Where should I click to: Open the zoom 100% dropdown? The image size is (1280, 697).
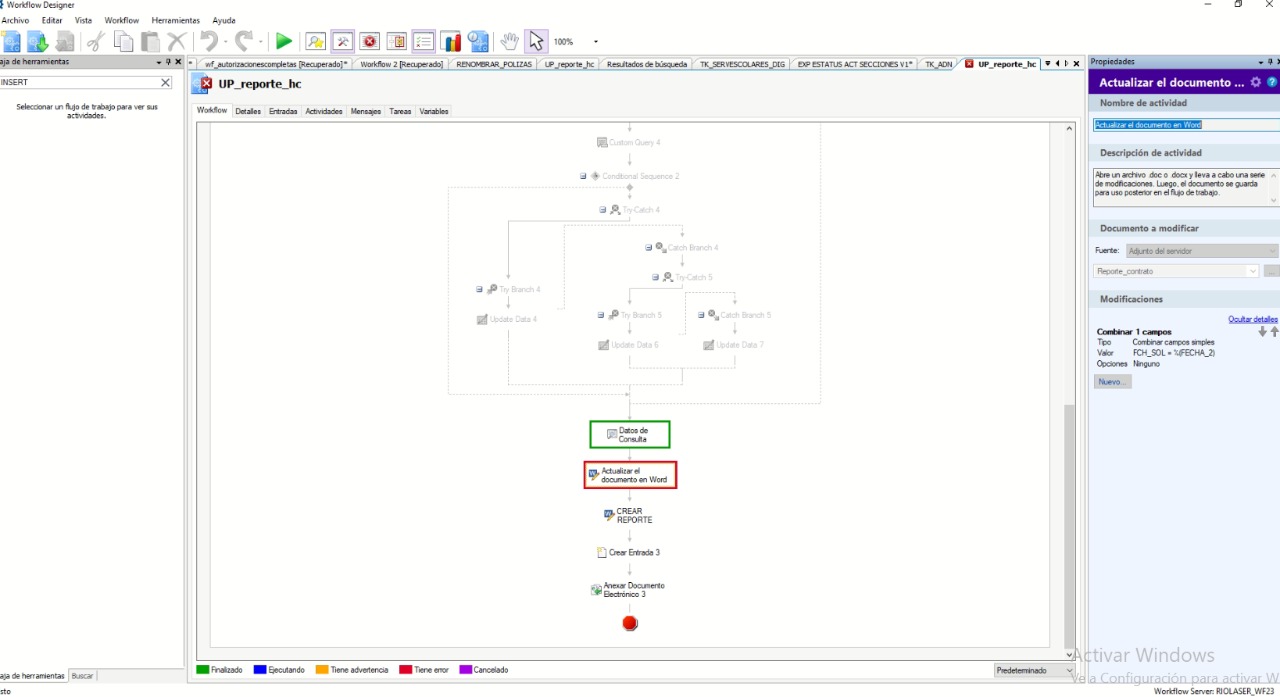point(596,42)
